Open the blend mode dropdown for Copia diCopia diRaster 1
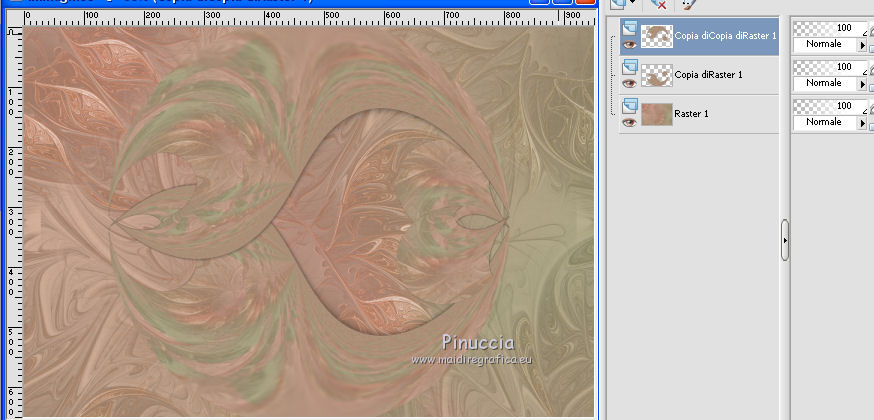This screenshot has width=874, height=420. click(862, 45)
